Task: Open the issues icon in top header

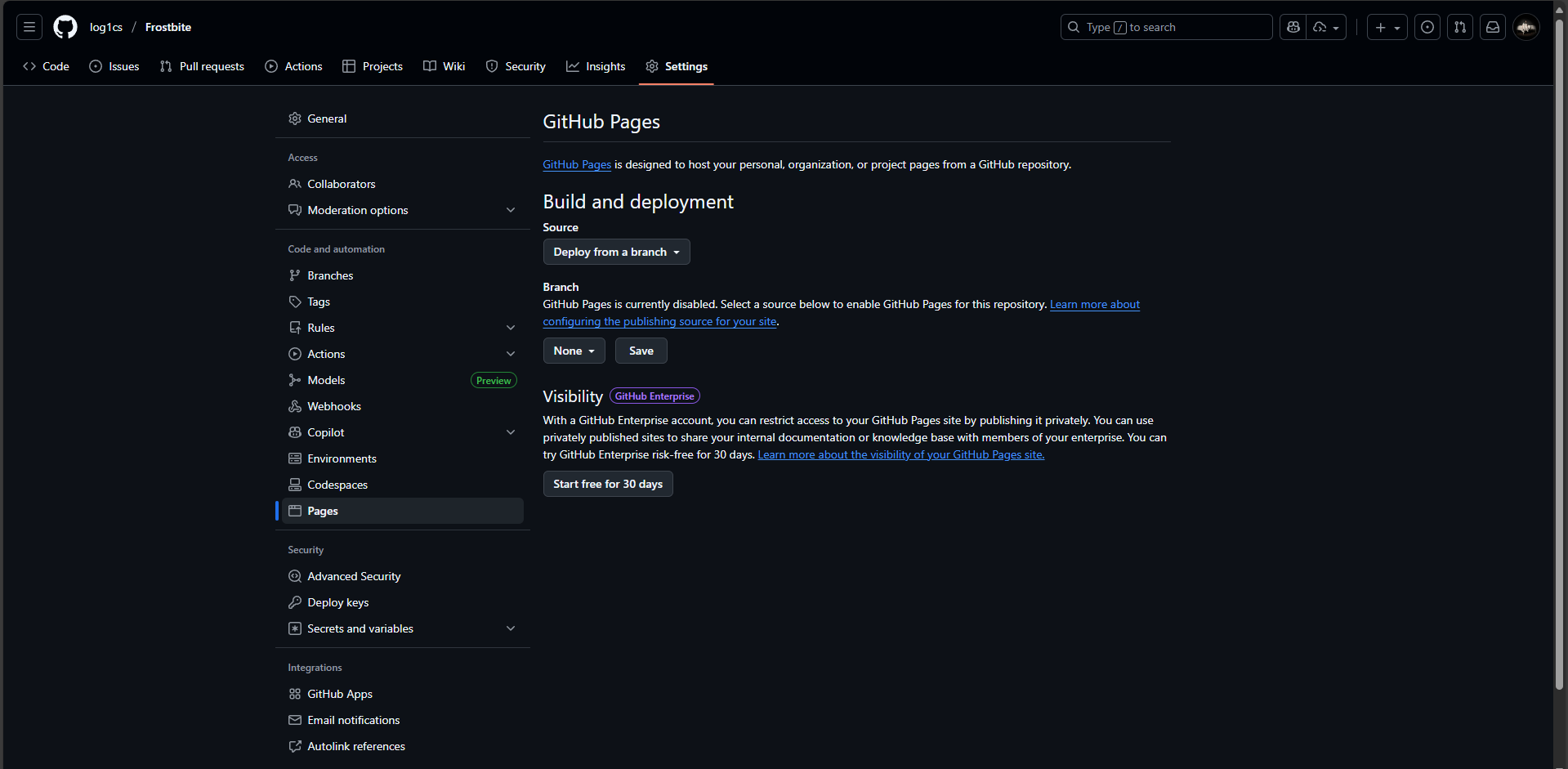Action: click(x=1427, y=27)
